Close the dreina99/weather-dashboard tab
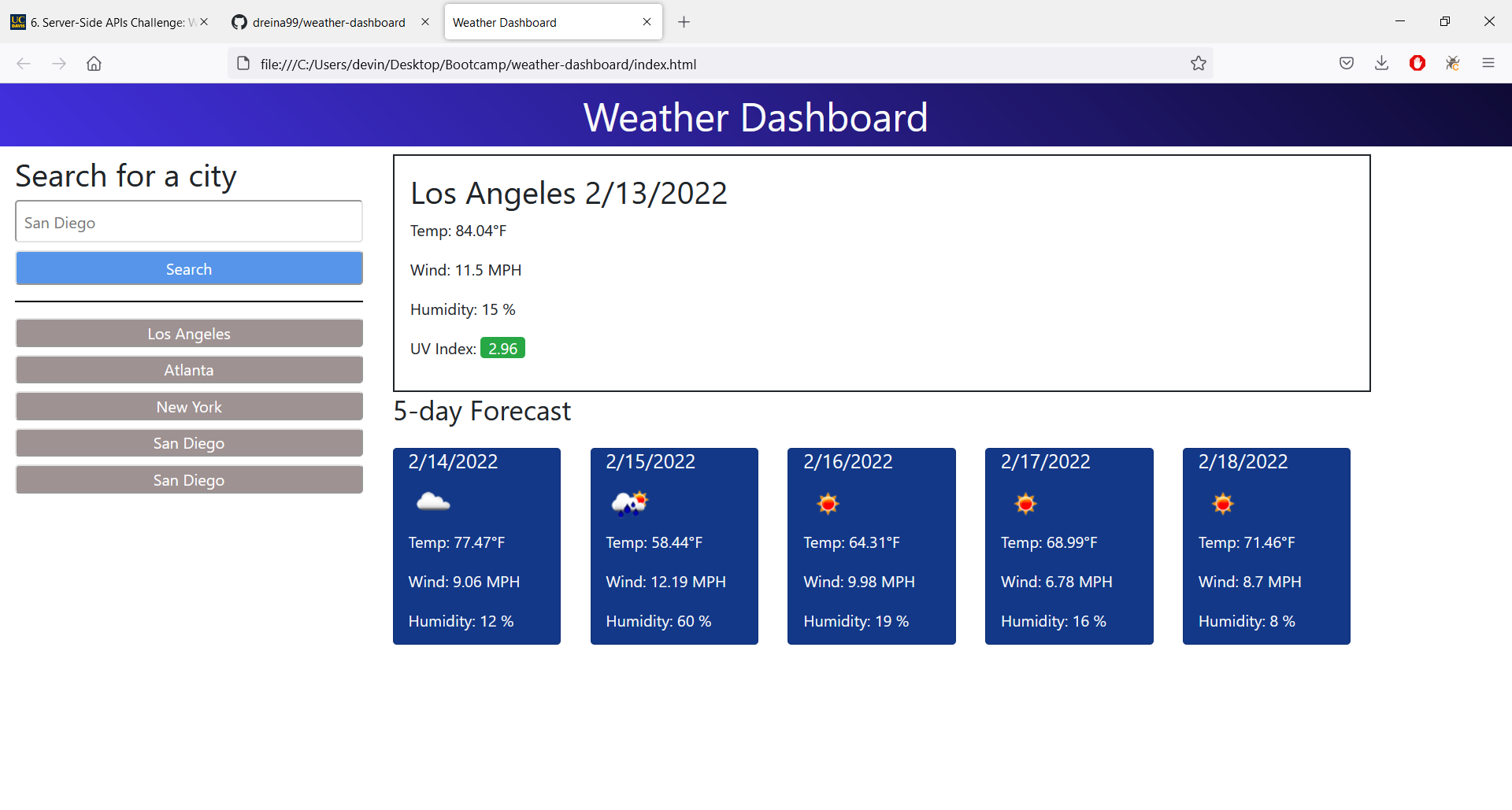The width and height of the screenshot is (1512, 810). tap(425, 22)
